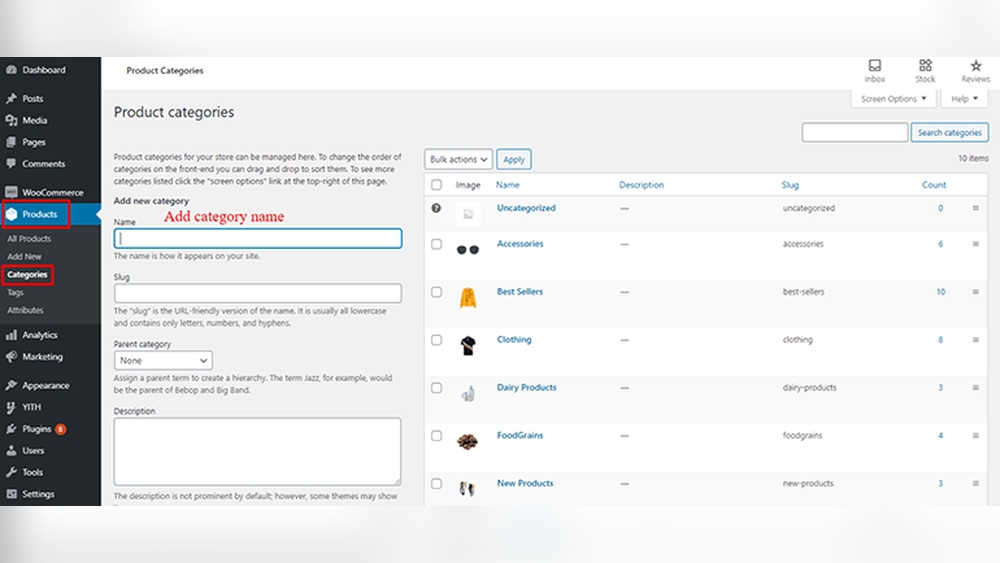Viewport: 1000px width, 563px height.
Task: Open the Dairy Products category link
Action: click(x=526, y=387)
